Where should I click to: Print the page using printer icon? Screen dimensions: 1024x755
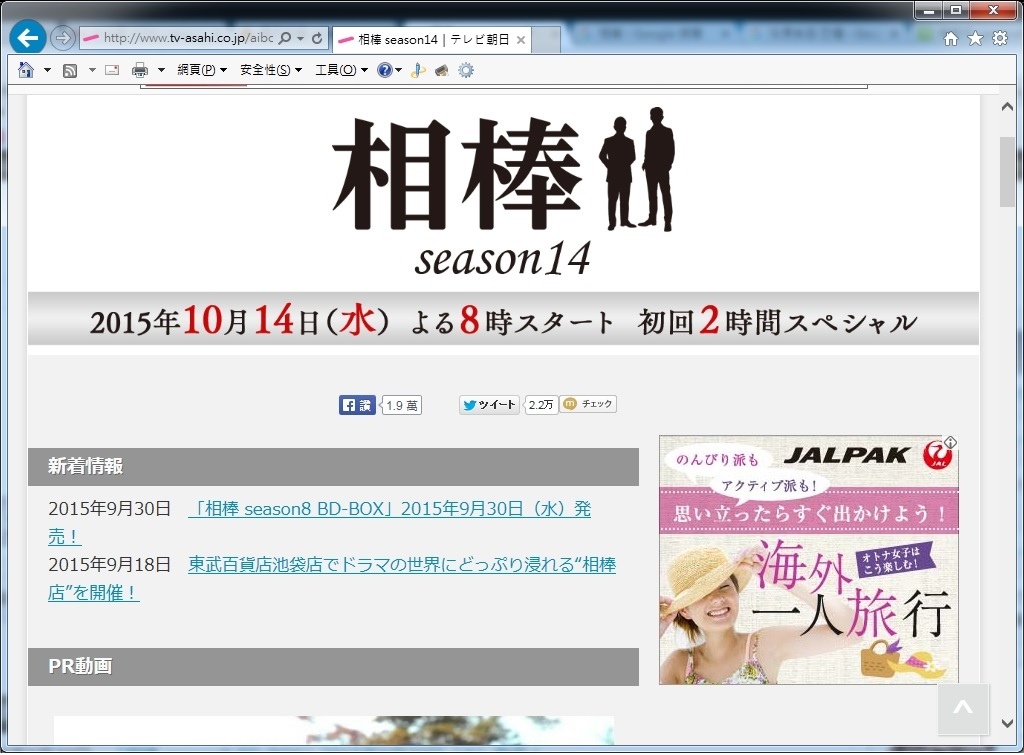pyautogui.click(x=140, y=70)
